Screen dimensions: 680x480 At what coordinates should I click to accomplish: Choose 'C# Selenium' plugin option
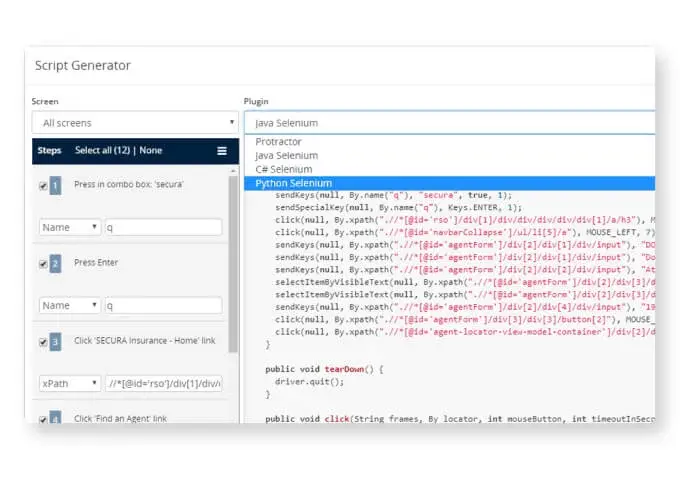(284, 169)
